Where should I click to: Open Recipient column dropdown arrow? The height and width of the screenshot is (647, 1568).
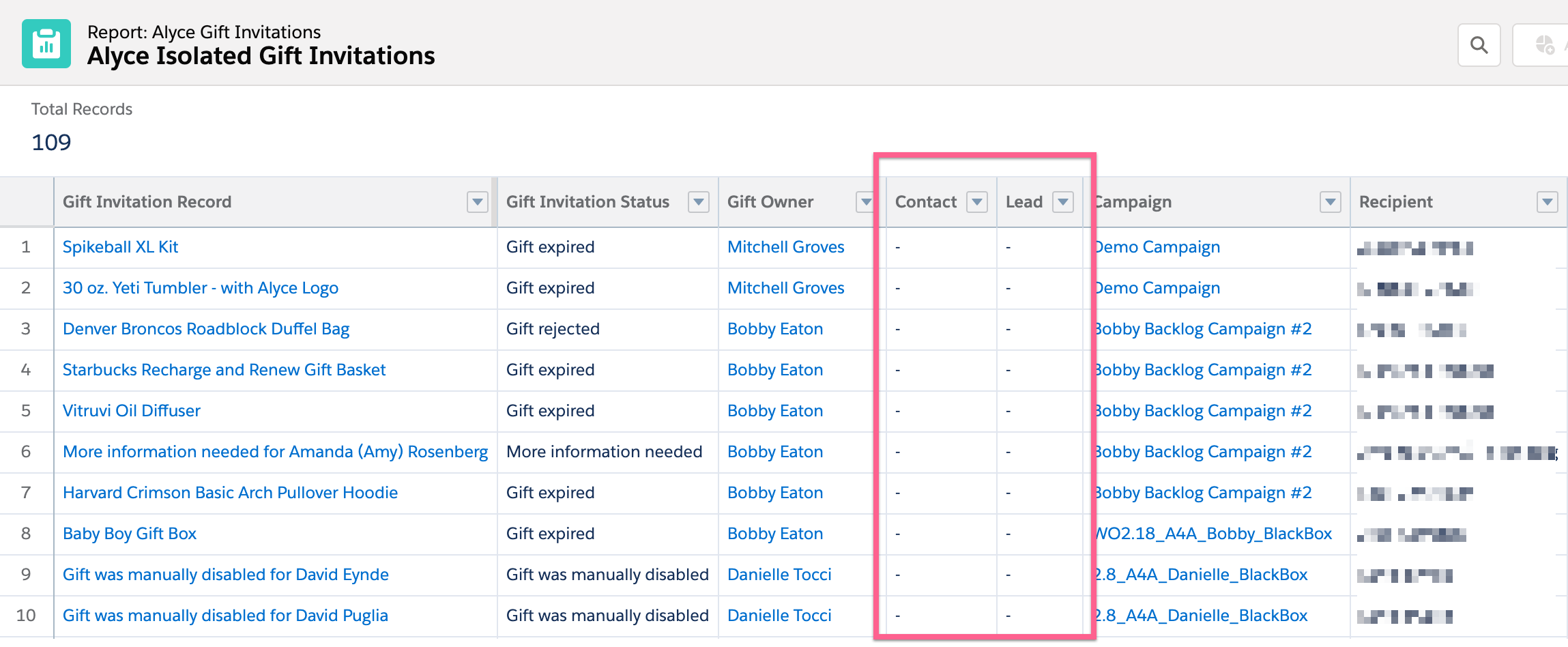pyautogui.click(x=1547, y=202)
